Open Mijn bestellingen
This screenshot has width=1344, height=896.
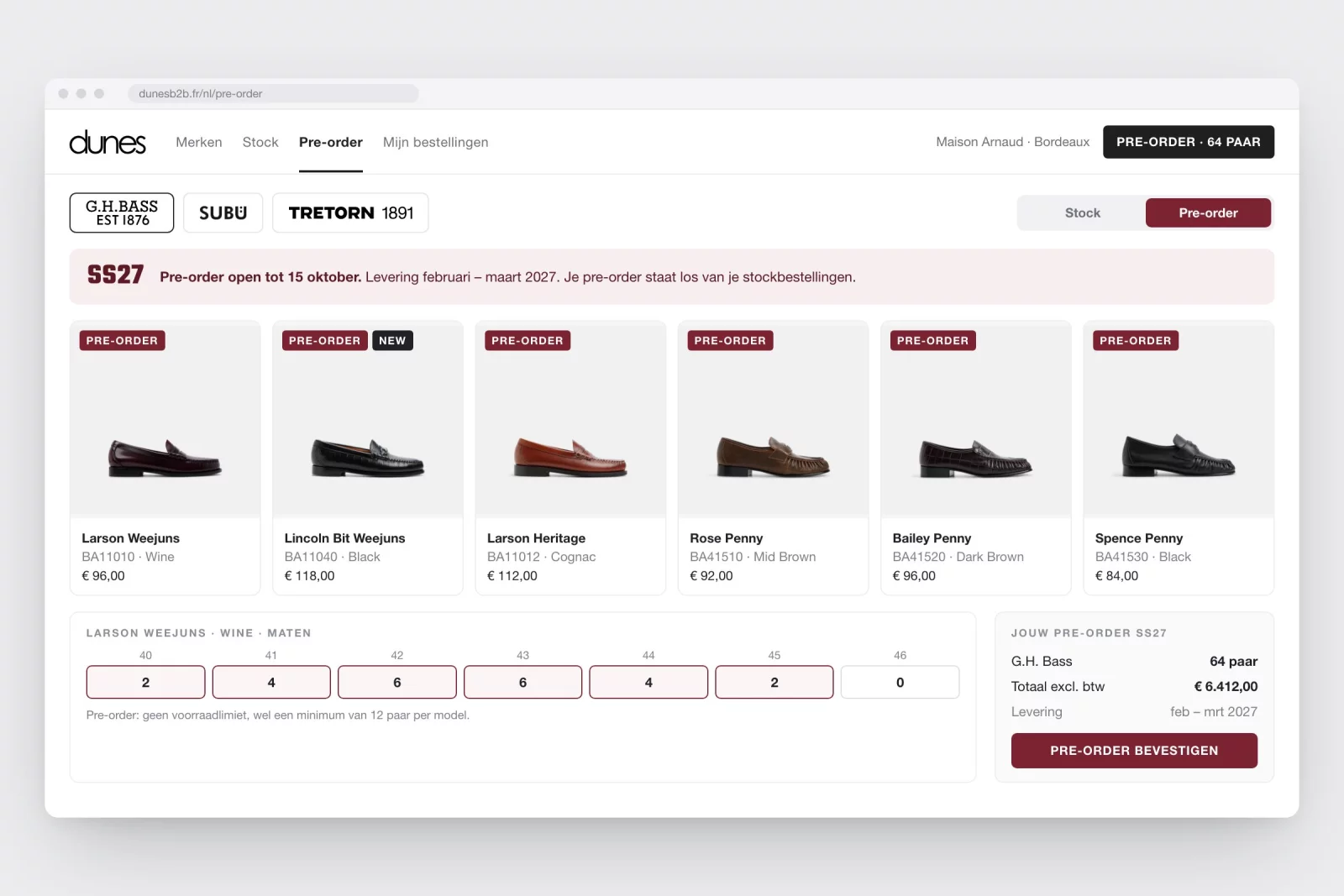(435, 142)
